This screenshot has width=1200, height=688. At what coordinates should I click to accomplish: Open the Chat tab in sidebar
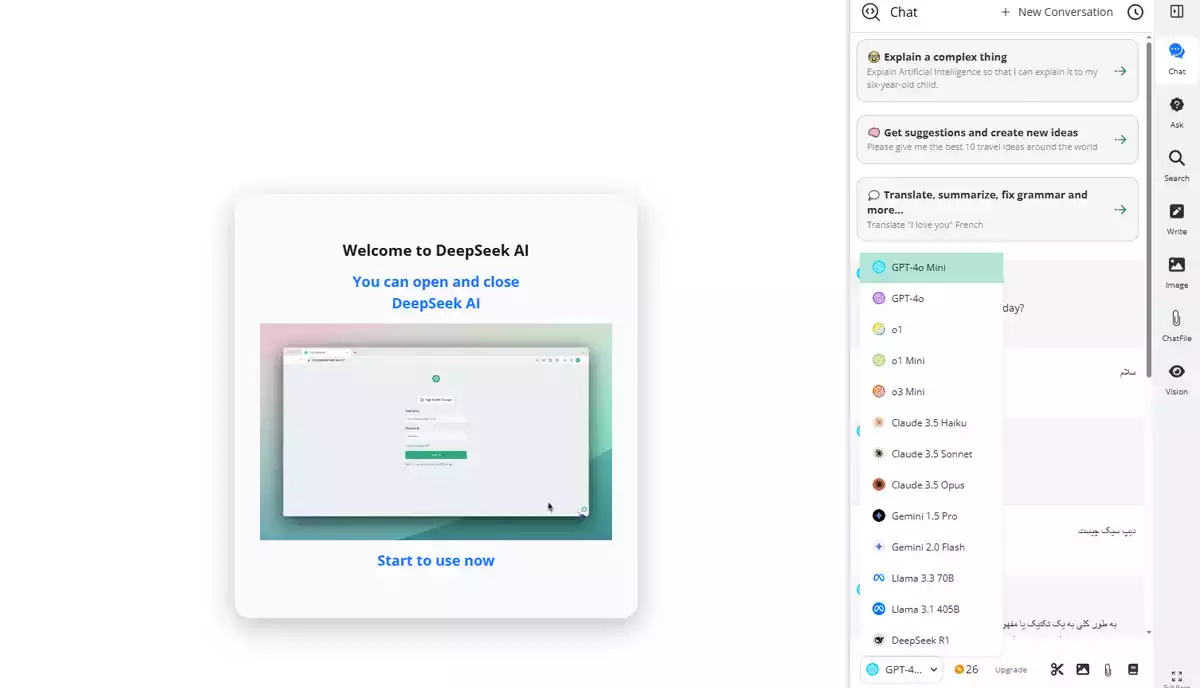coord(1177,59)
